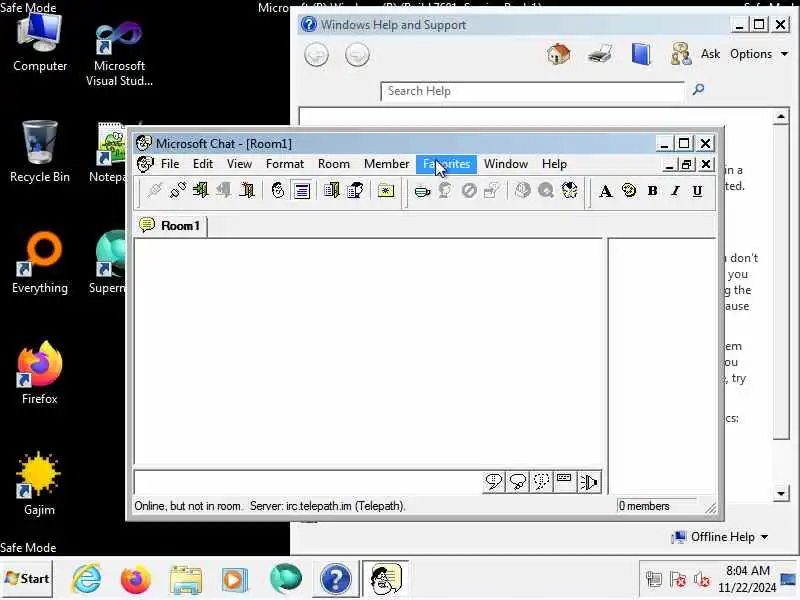Viewport: 800px width, 600px height.
Task: Click the chat message input field
Action: point(308,482)
